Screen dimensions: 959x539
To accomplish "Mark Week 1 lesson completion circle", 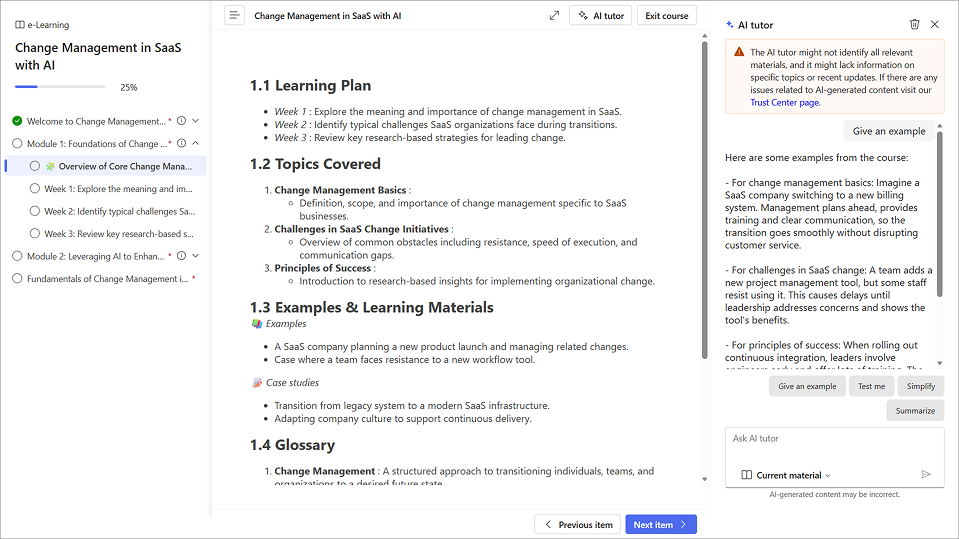I will 35,189.
